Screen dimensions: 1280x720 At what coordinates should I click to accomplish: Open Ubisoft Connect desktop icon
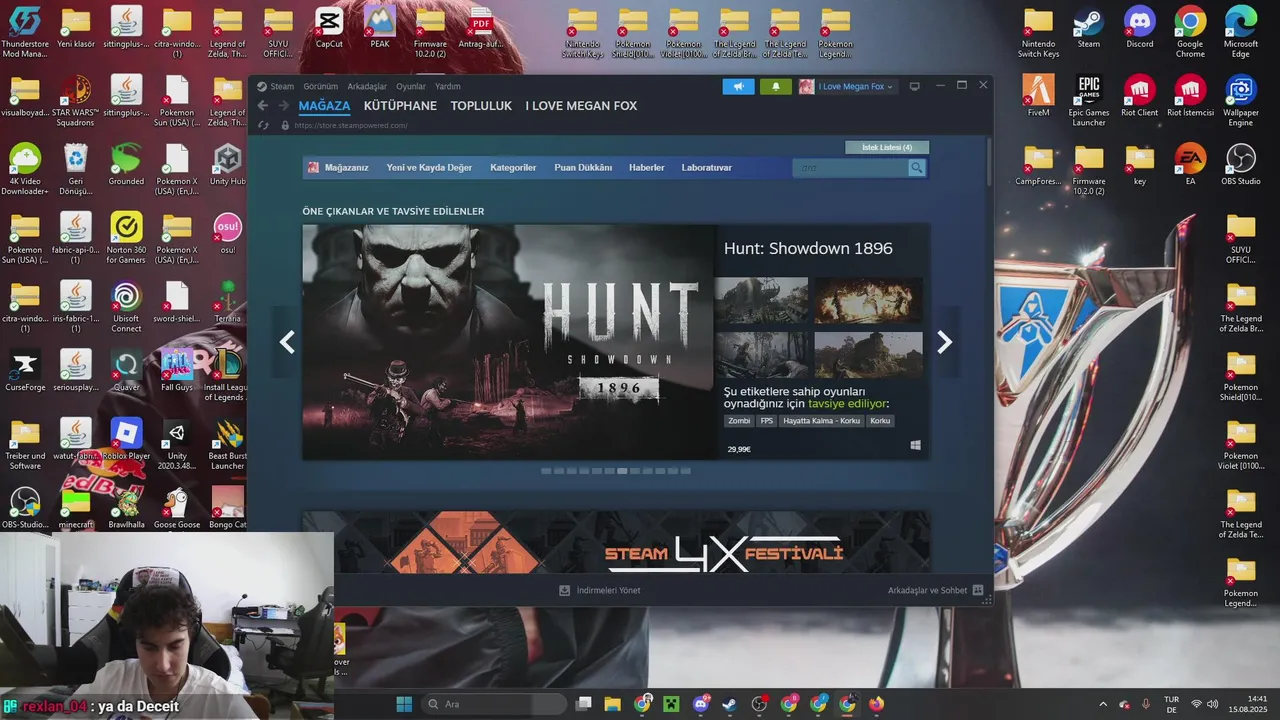[x=126, y=307]
